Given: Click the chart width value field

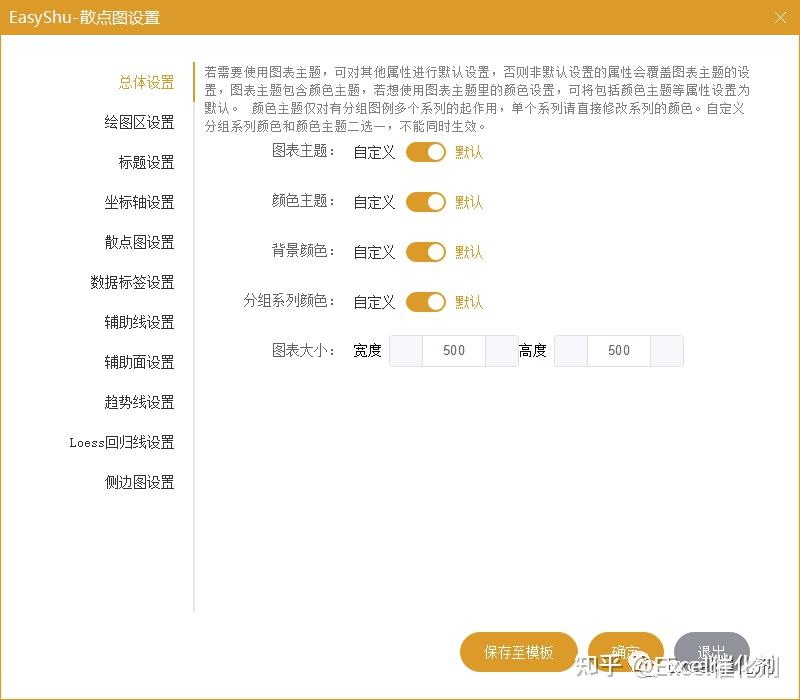Looking at the screenshot, I should (x=453, y=351).
